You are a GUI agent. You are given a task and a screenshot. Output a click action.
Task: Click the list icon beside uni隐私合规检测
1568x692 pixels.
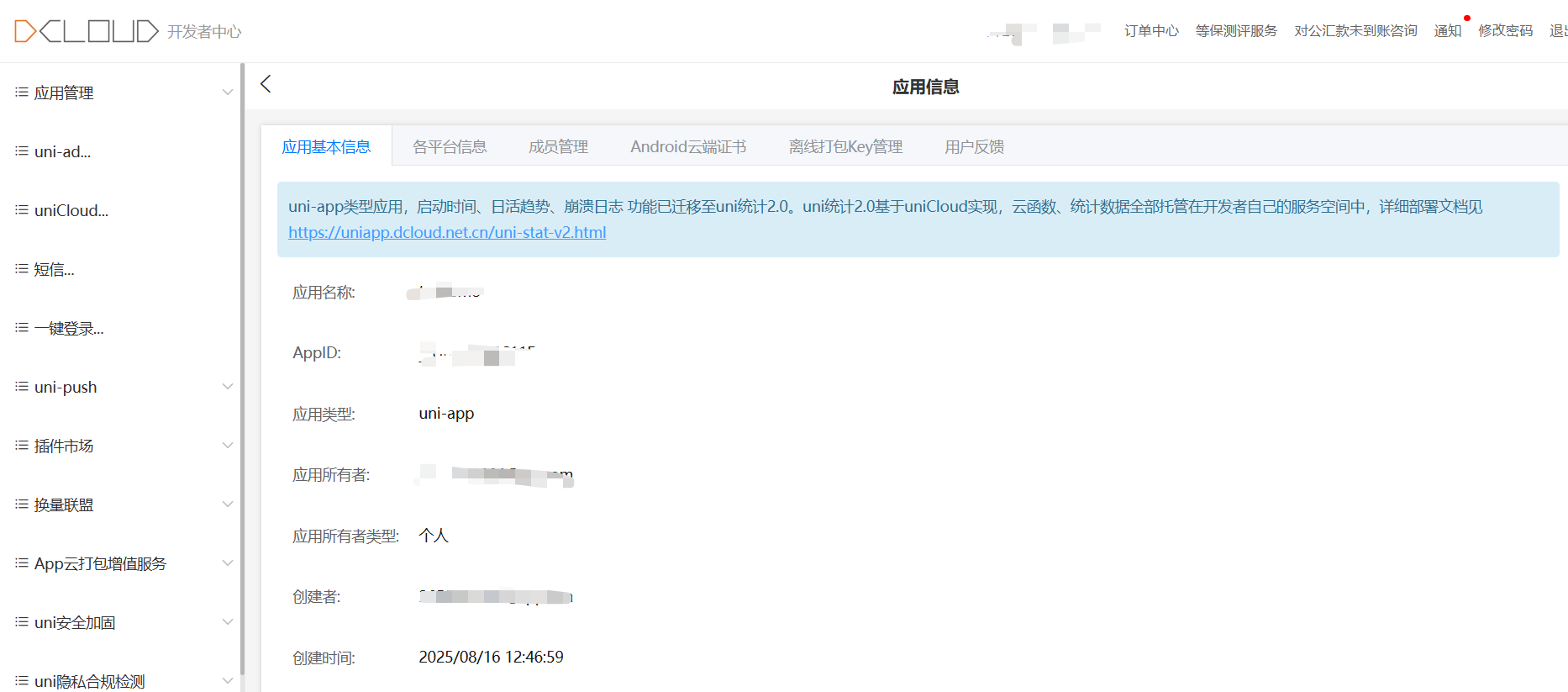point(22,681)
